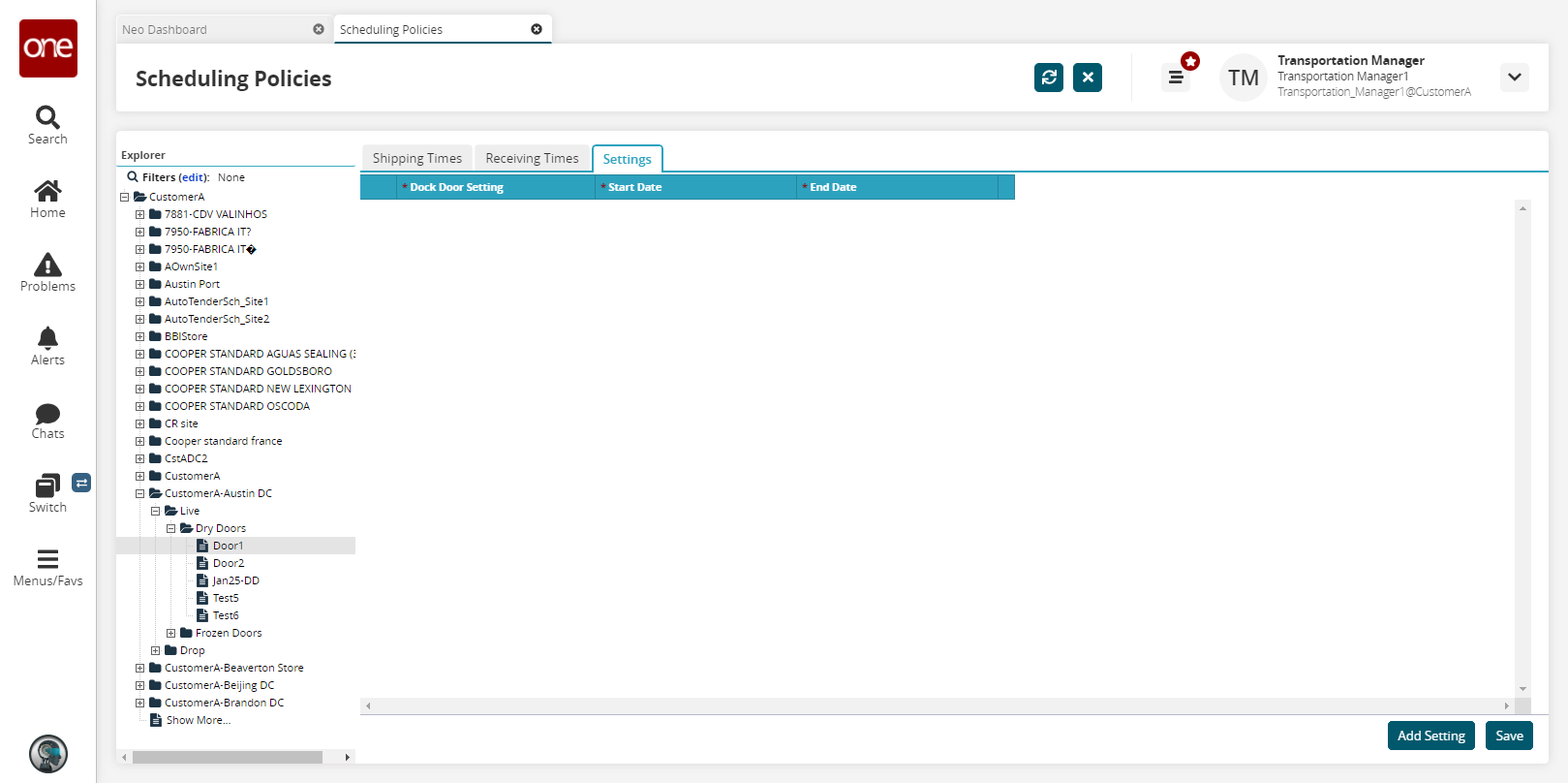Close the Scheduling Policies page with X button
This screenshot has width=1568, height=783.
pos(1088,78)
